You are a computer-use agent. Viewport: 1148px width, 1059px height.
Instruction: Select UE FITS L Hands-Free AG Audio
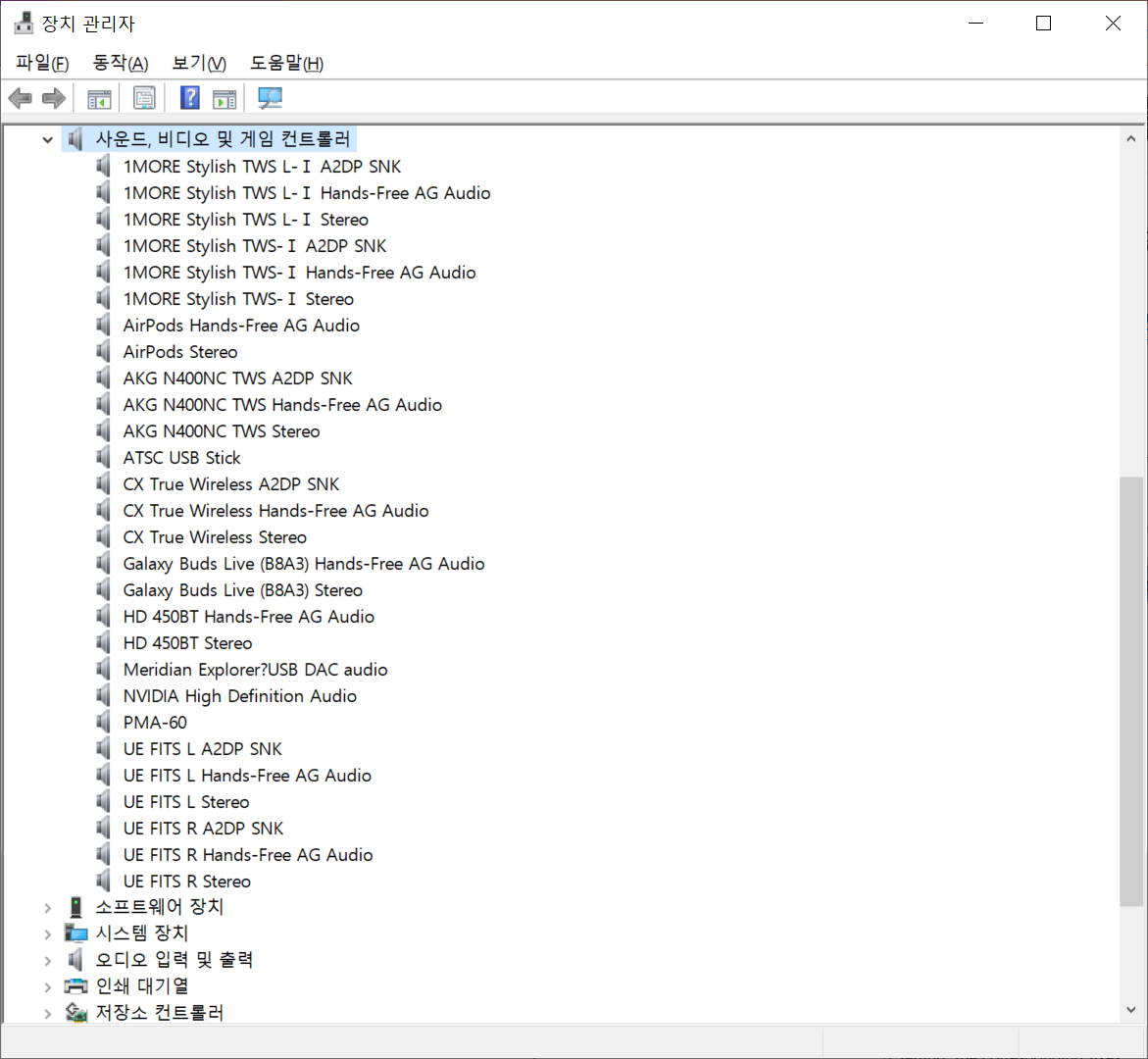[247, 775]
